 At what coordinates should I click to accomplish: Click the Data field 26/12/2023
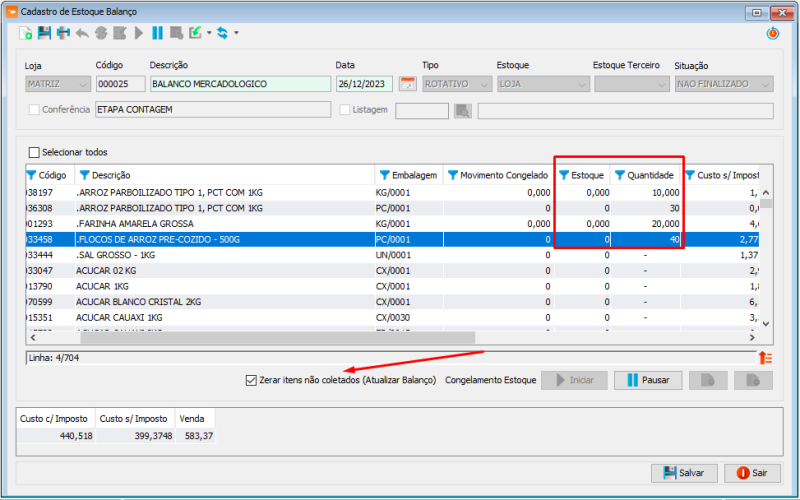(364, 84)
